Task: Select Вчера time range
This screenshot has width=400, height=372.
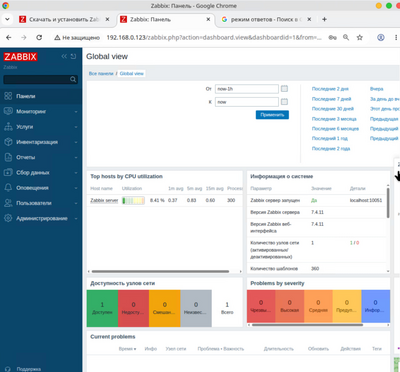Action: 376,89
